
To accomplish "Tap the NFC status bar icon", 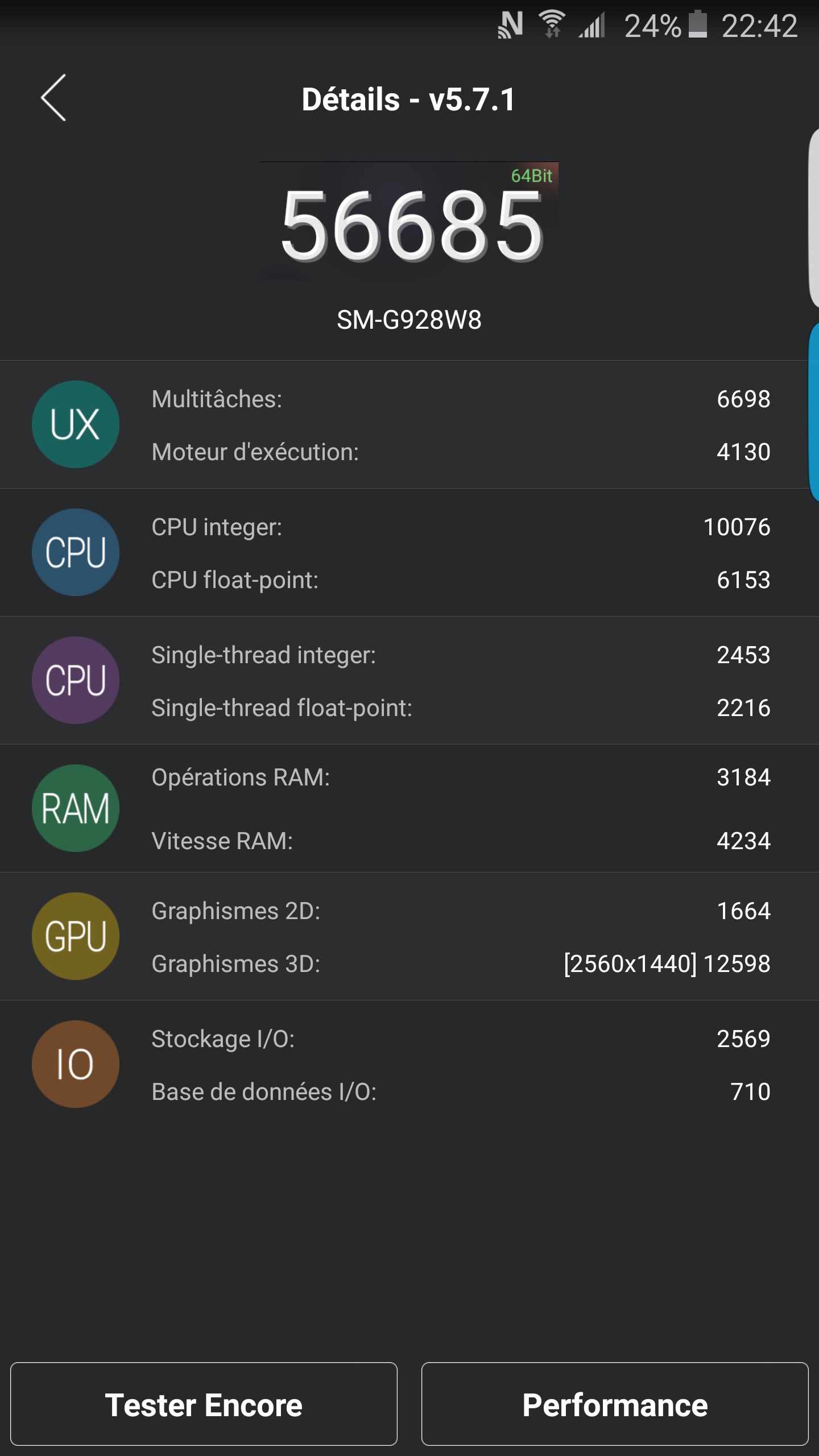I will 510,26.
